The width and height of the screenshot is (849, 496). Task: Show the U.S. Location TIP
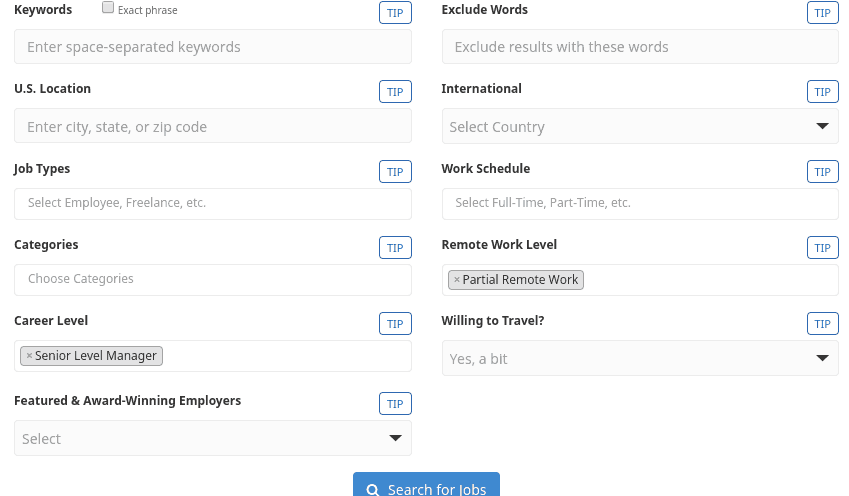(395, 92)
